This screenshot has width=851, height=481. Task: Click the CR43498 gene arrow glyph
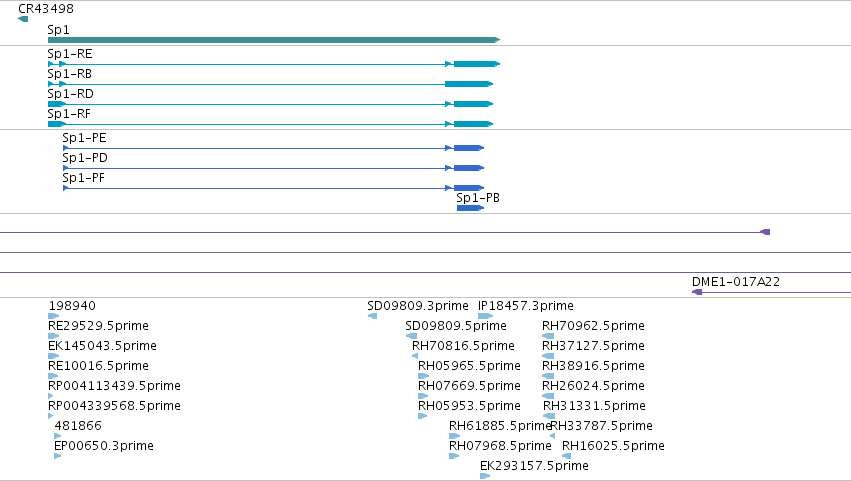tap(23, 19)
